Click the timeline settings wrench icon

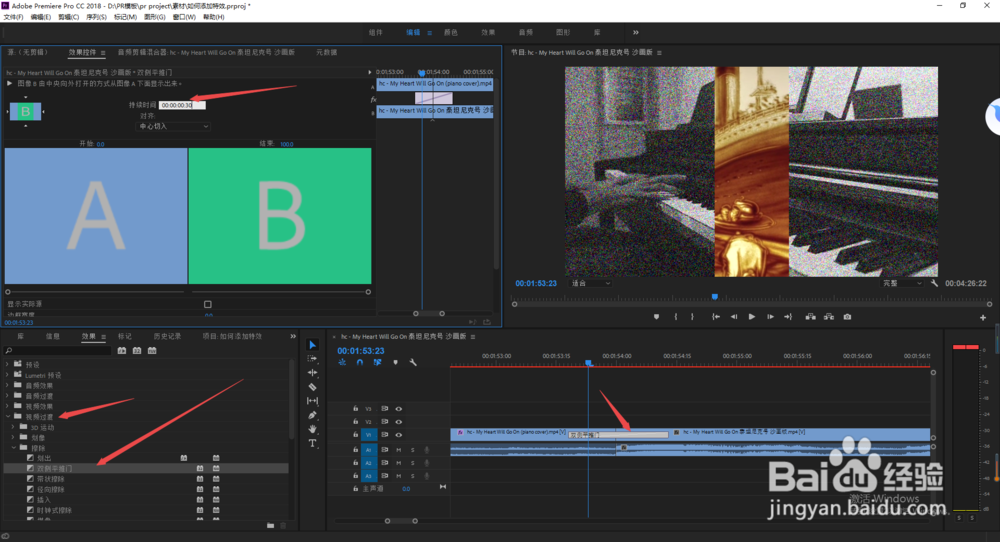point(413,362)
